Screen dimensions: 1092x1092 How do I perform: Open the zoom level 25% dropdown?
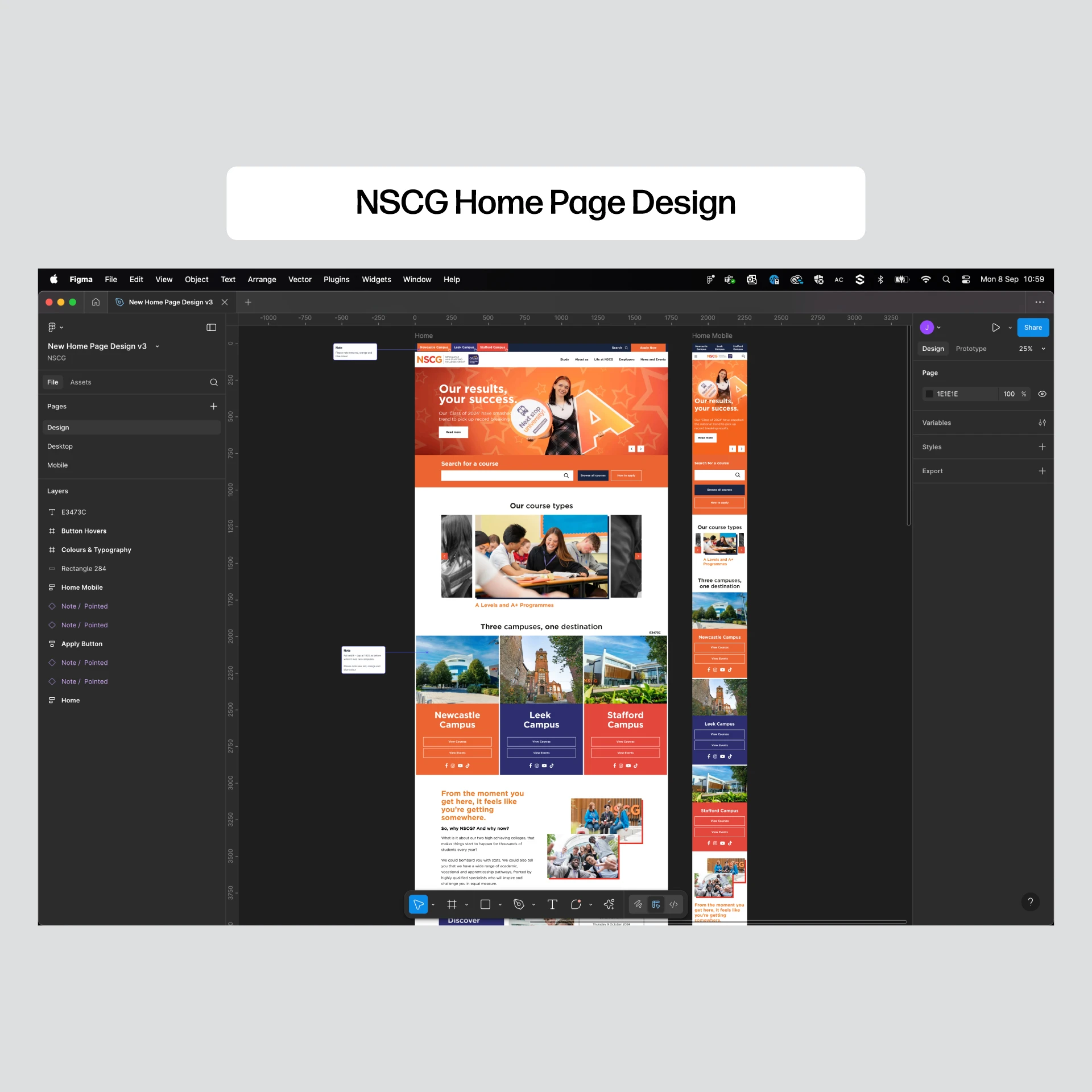1032,349
